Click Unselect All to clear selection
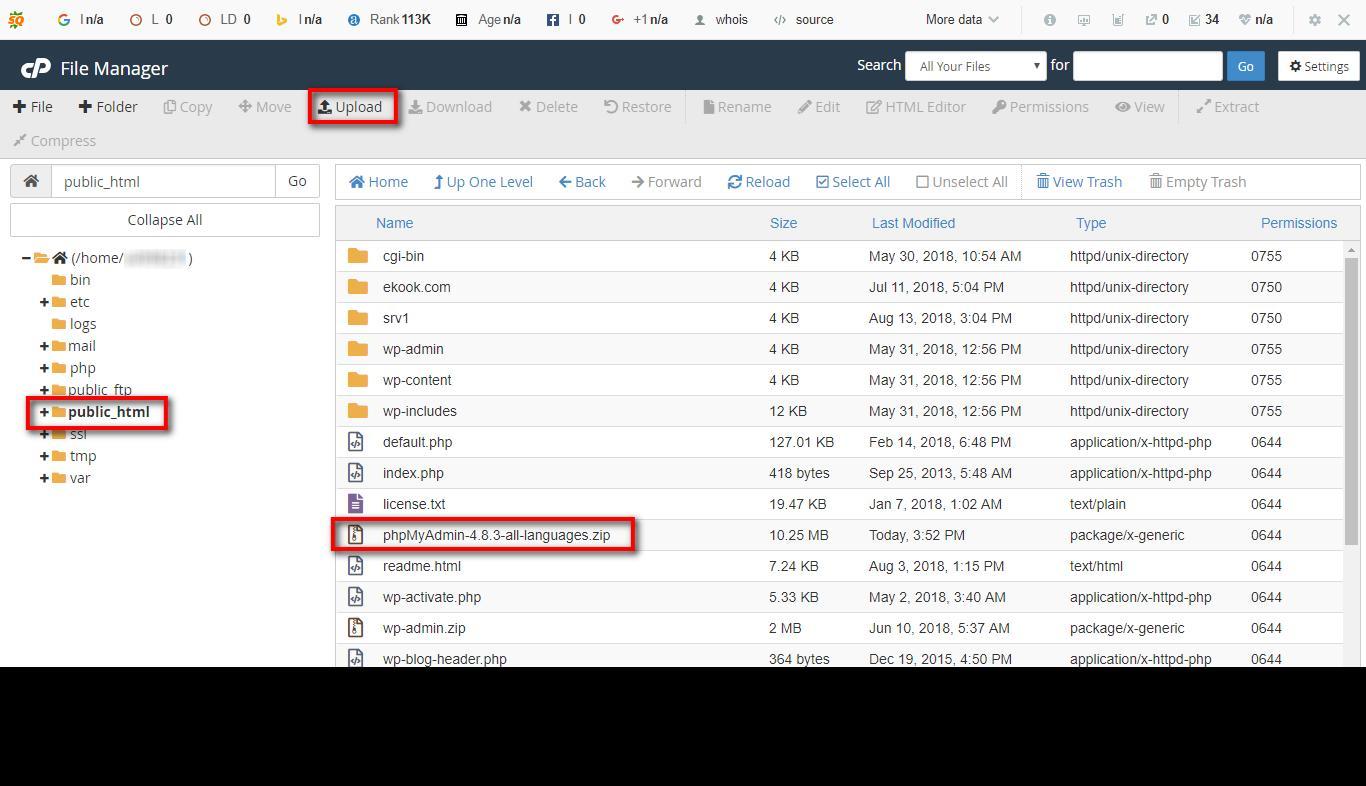The image size is (1366, 786). pos(961,181)
